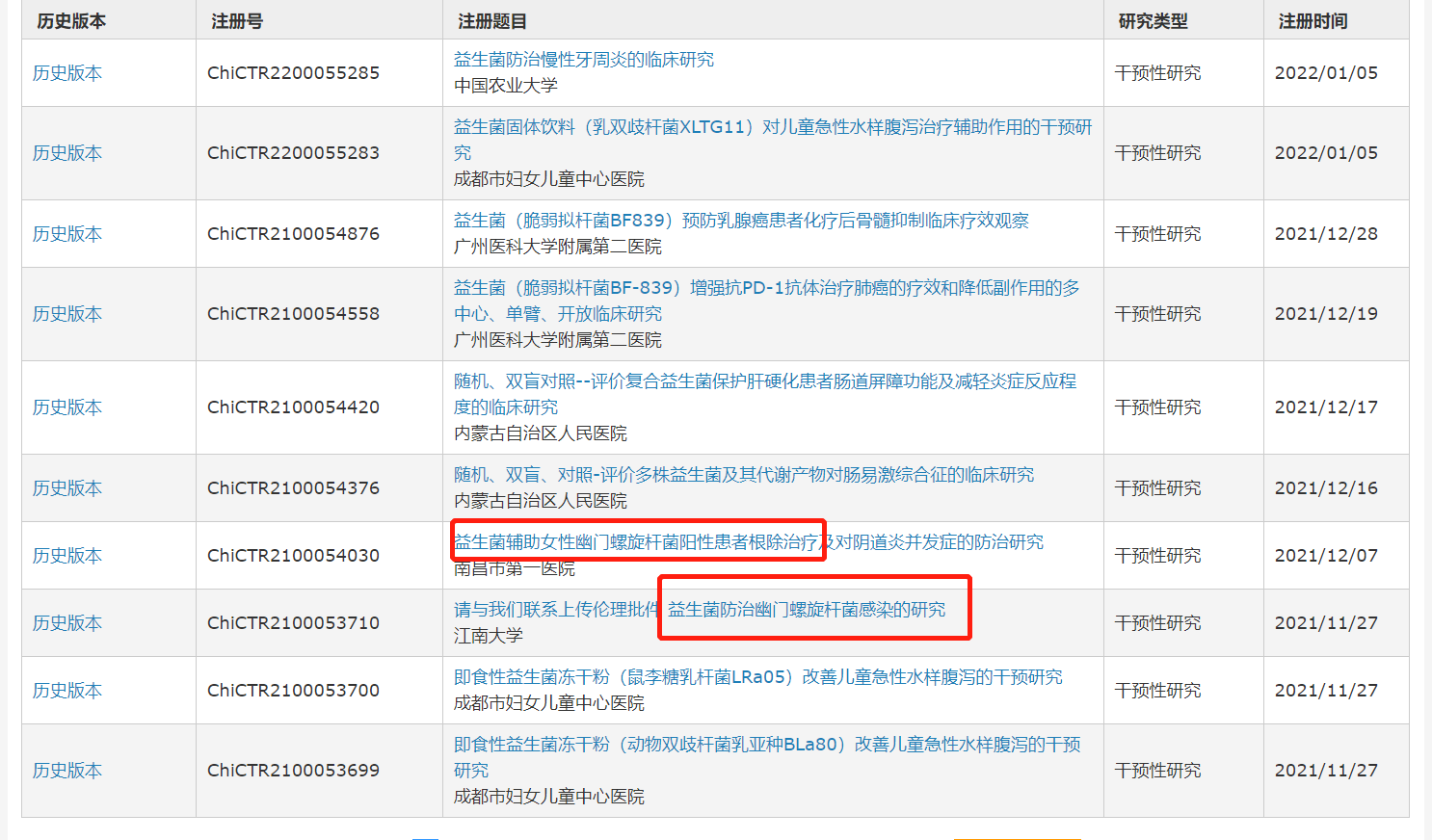Open 历史版本 link for ChiCTR2200055285

pyautogui.click(x=67, y=73)
